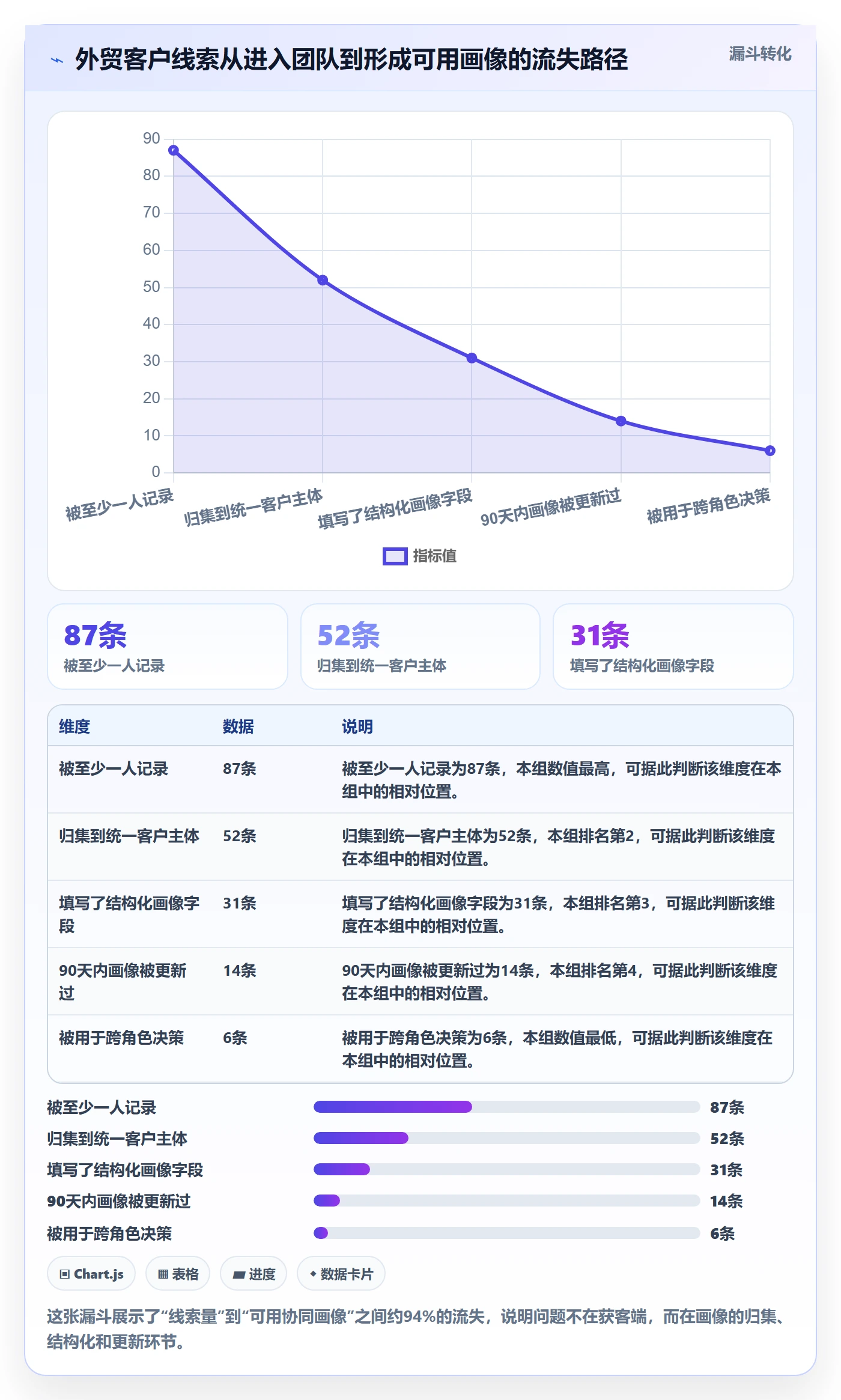Open the 87条 data card

point(168,647)
